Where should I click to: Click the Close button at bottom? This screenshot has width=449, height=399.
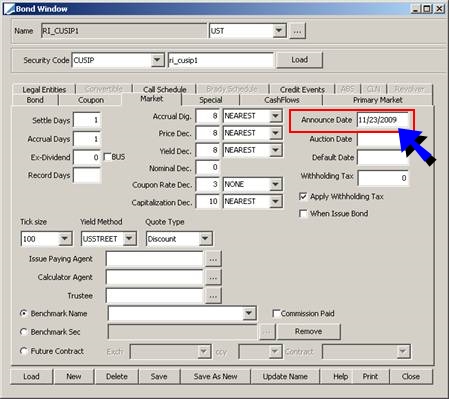411,376
